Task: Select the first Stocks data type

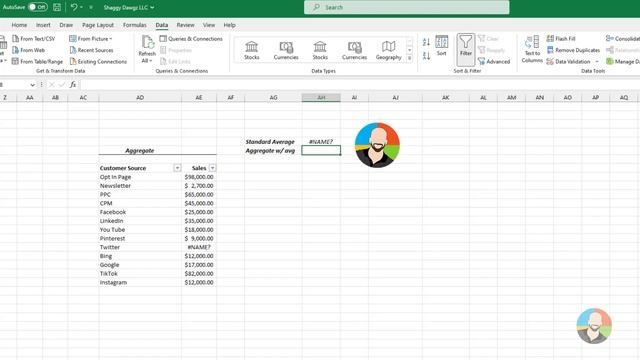Action: (251, 50)
